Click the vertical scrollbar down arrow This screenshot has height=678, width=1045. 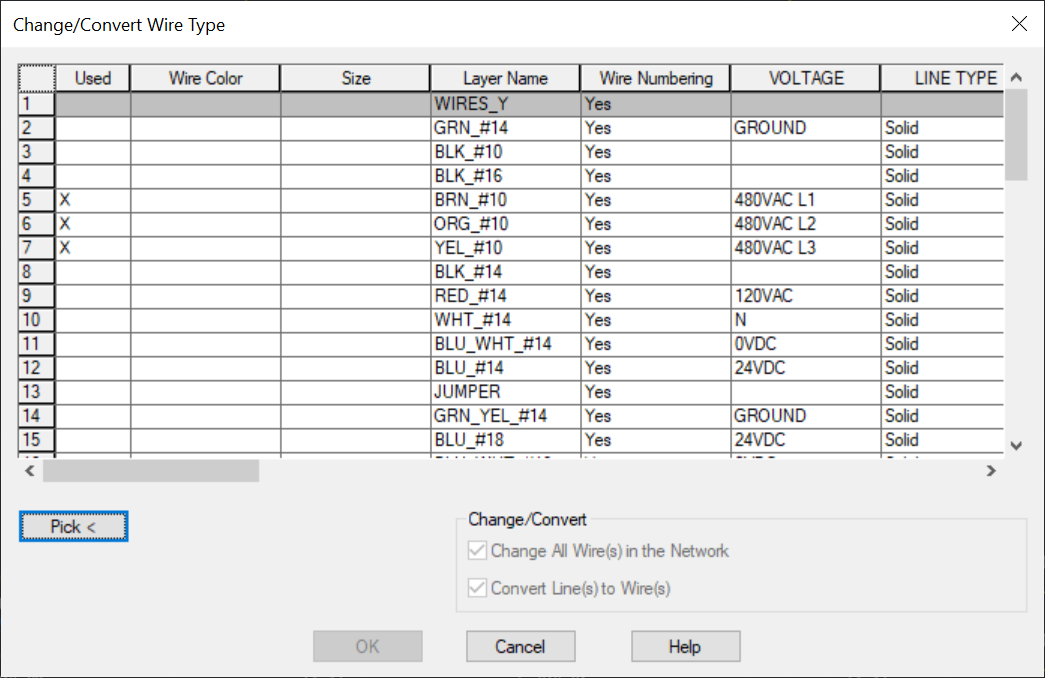click(1016, 445)
